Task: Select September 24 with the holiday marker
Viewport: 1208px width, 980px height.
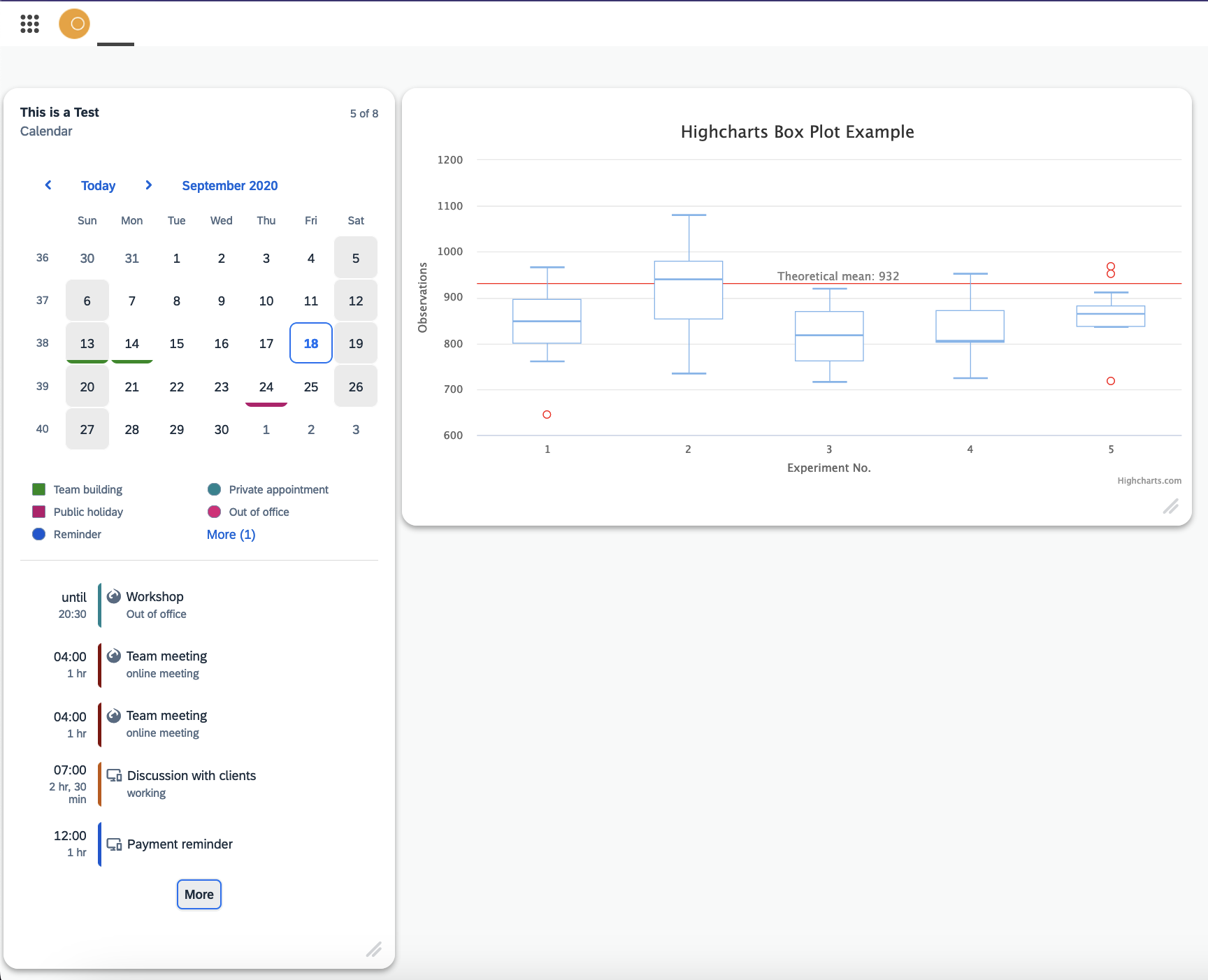Action: click(266, 387)
